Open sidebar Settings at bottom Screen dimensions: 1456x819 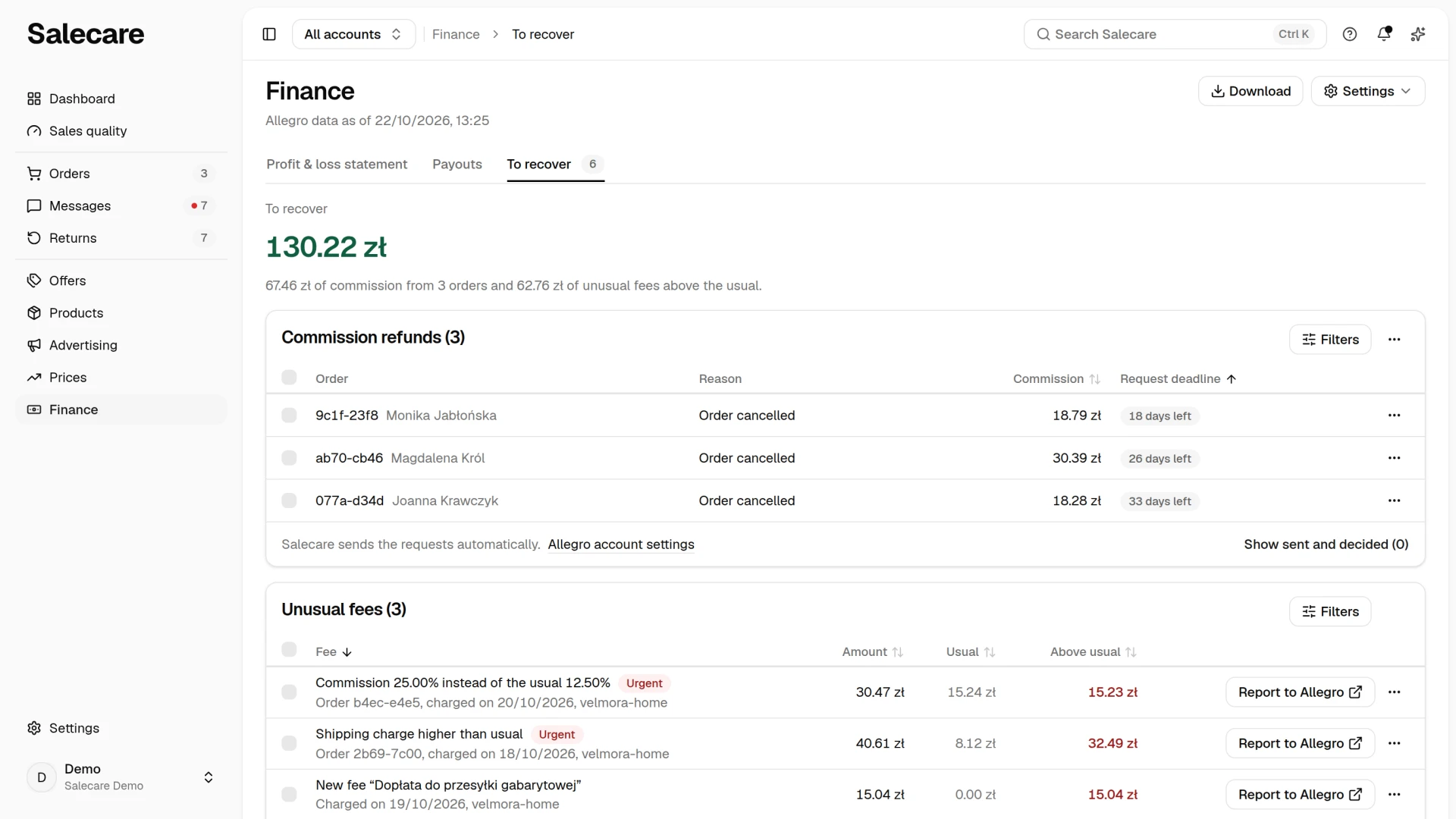121,728
